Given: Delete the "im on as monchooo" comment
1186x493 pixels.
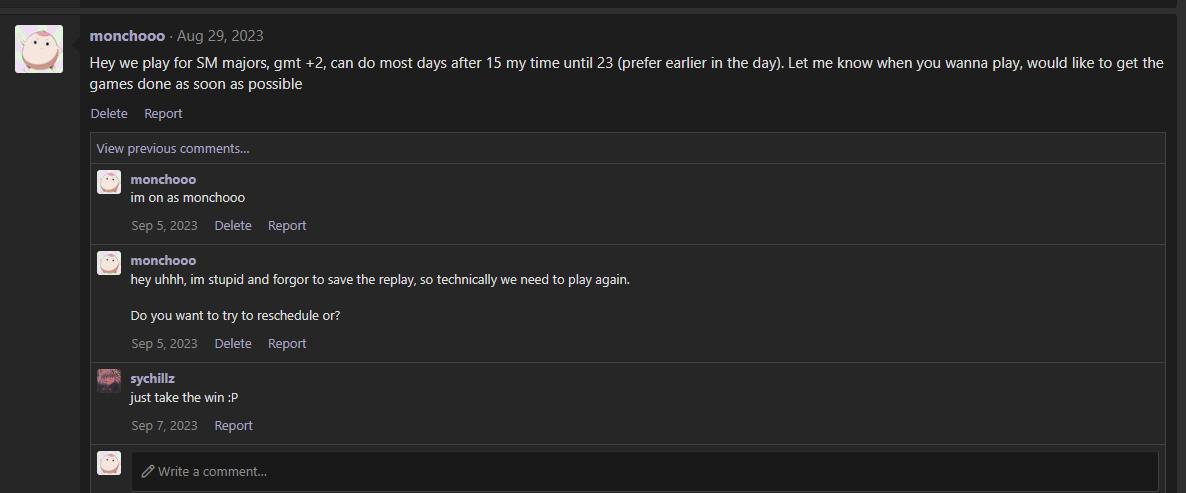Looking at the screenshot, I should coord(233,226).
